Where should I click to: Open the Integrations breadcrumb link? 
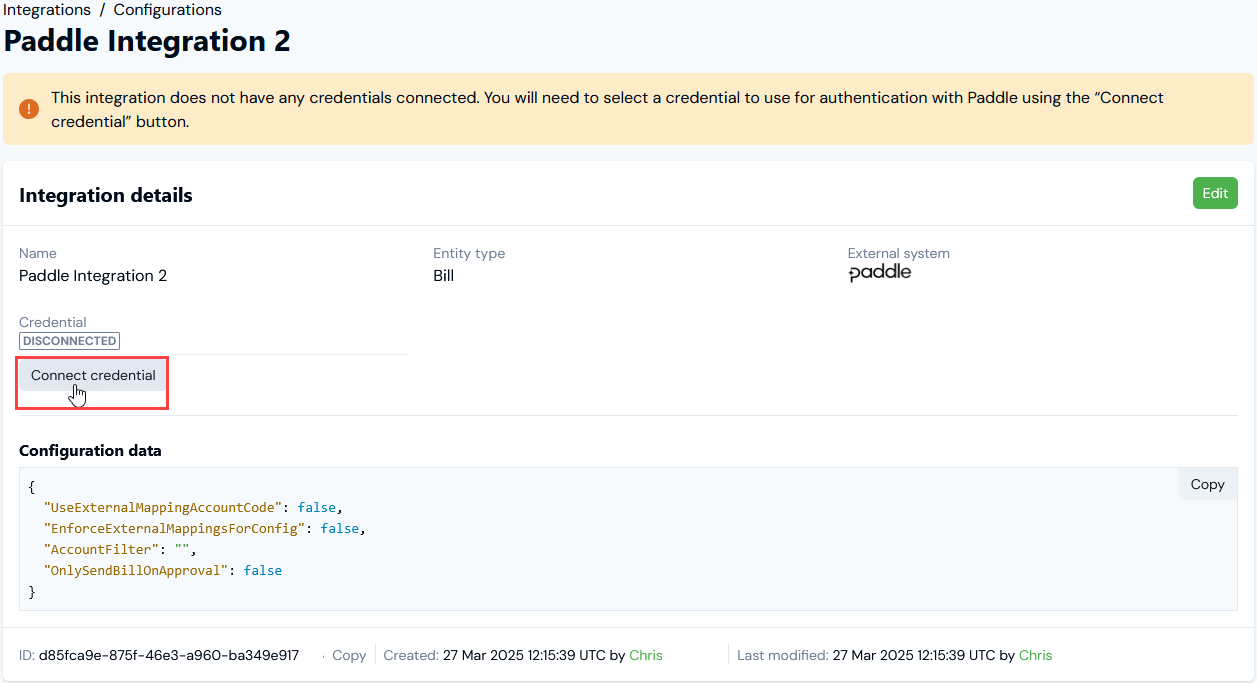(x=48, y=10)
